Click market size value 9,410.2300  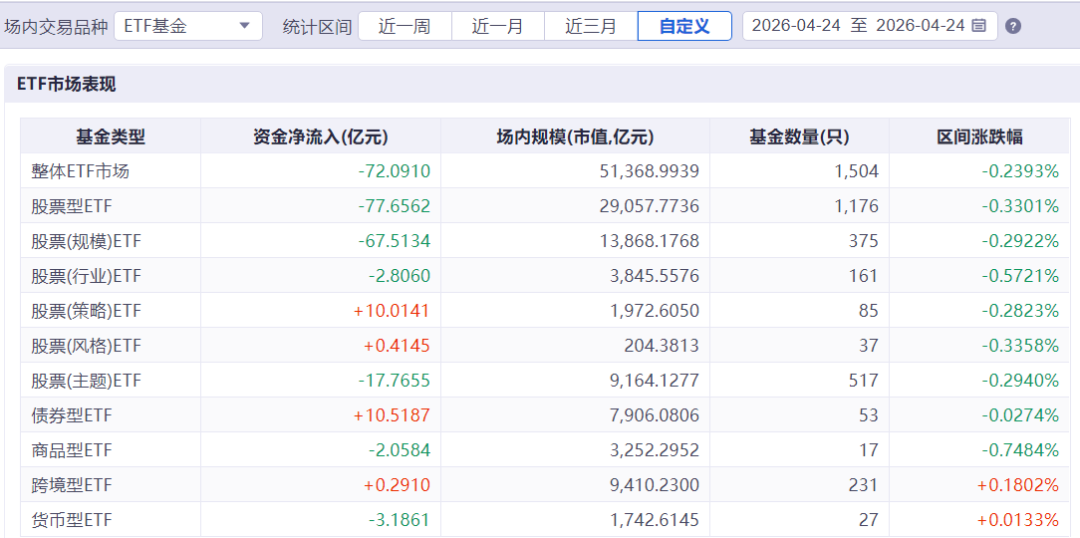pos(654,485)
